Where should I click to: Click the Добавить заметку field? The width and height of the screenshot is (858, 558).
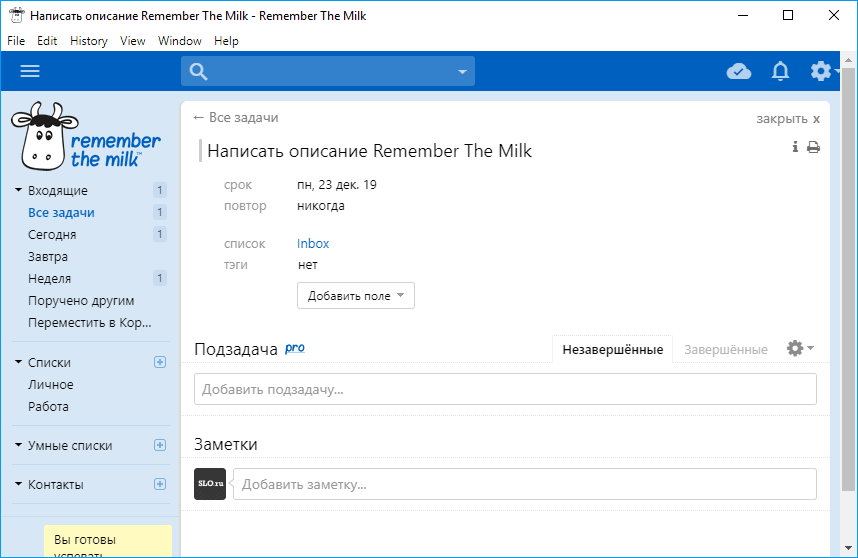pos(525,484)
